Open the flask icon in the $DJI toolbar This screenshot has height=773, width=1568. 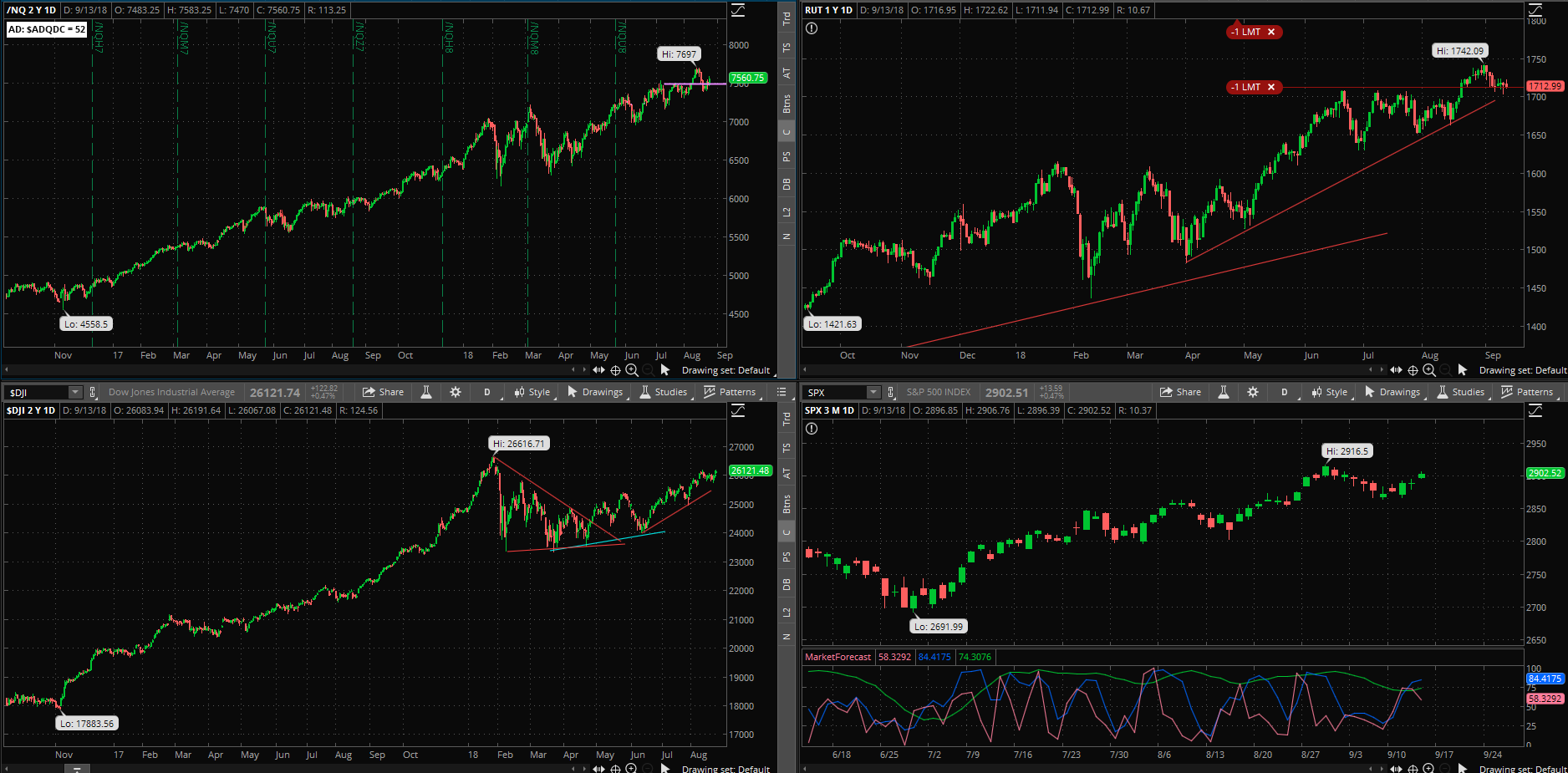point(426,392)
